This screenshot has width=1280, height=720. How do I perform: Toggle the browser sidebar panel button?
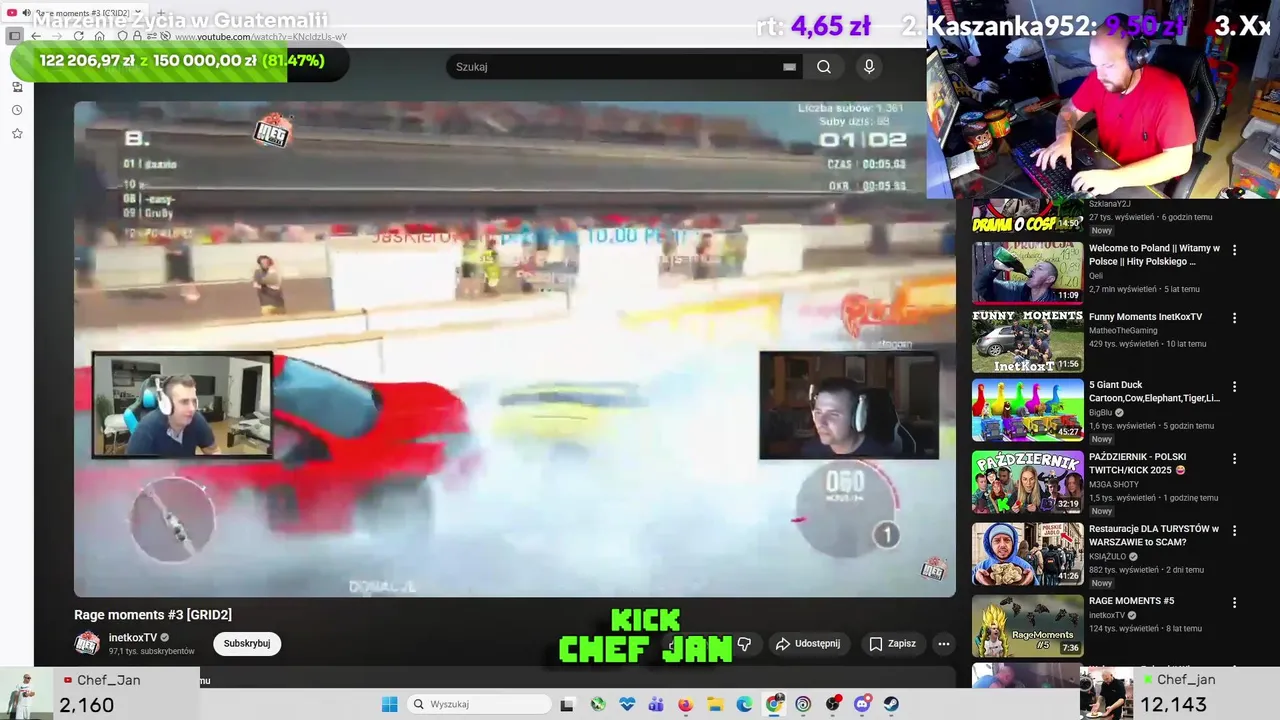14,36
